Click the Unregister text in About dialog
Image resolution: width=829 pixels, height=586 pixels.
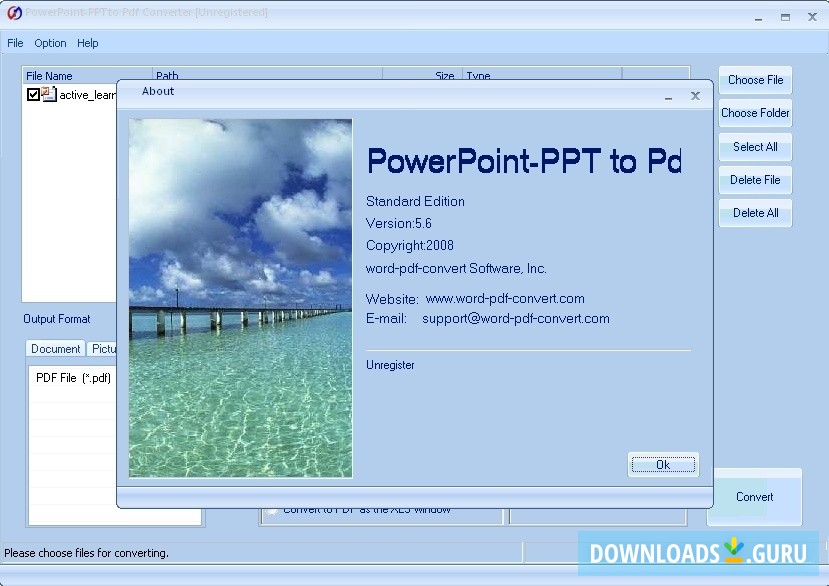point(390,365)
